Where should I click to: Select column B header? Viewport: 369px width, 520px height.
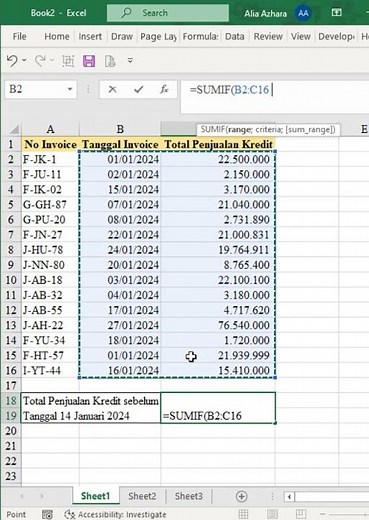tap(120, 129)
